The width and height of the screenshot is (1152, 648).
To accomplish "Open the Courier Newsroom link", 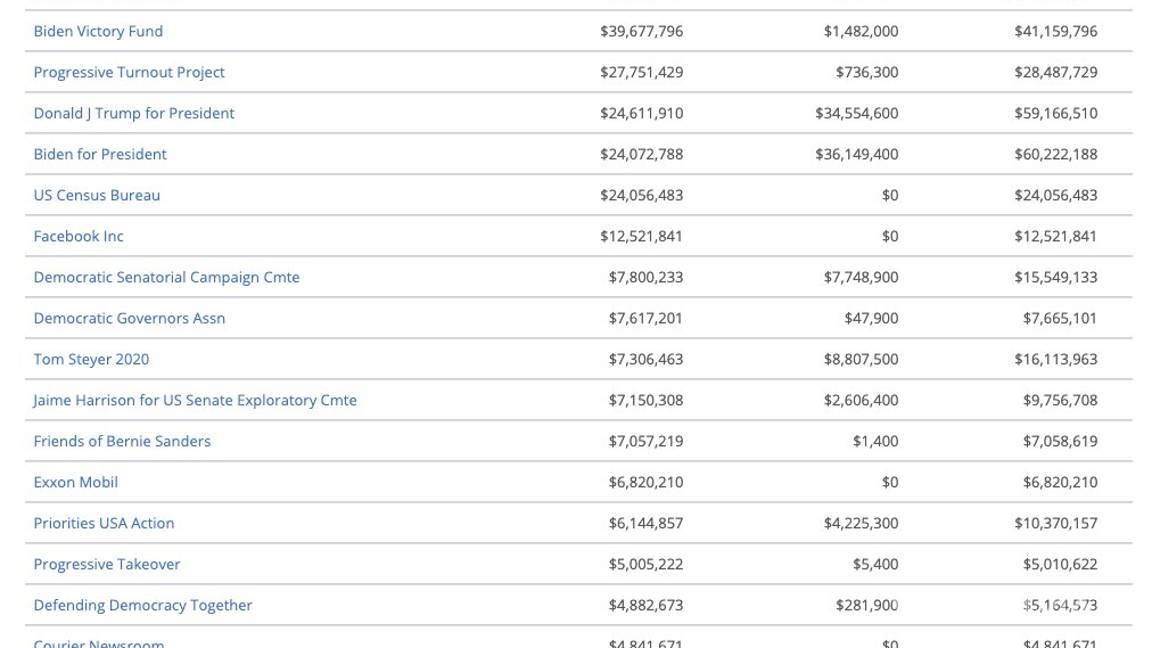I will coord(98,644).
